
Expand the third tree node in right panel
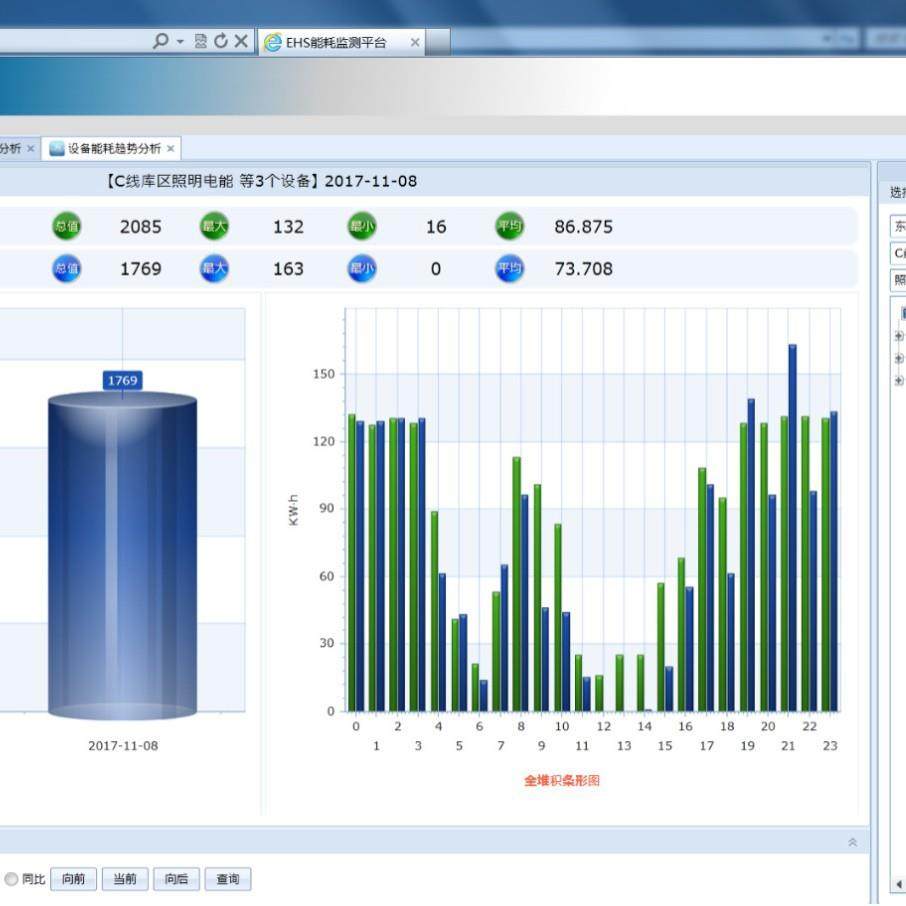tap(899, 380)
